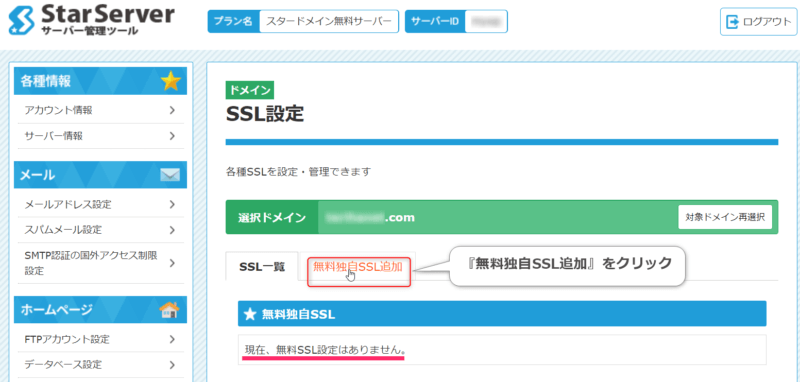Image resolution: width=800 pixels, height=382 pixels.
Task: Click the ホームページ sidebar section header
Action: [x=101, y=310]
